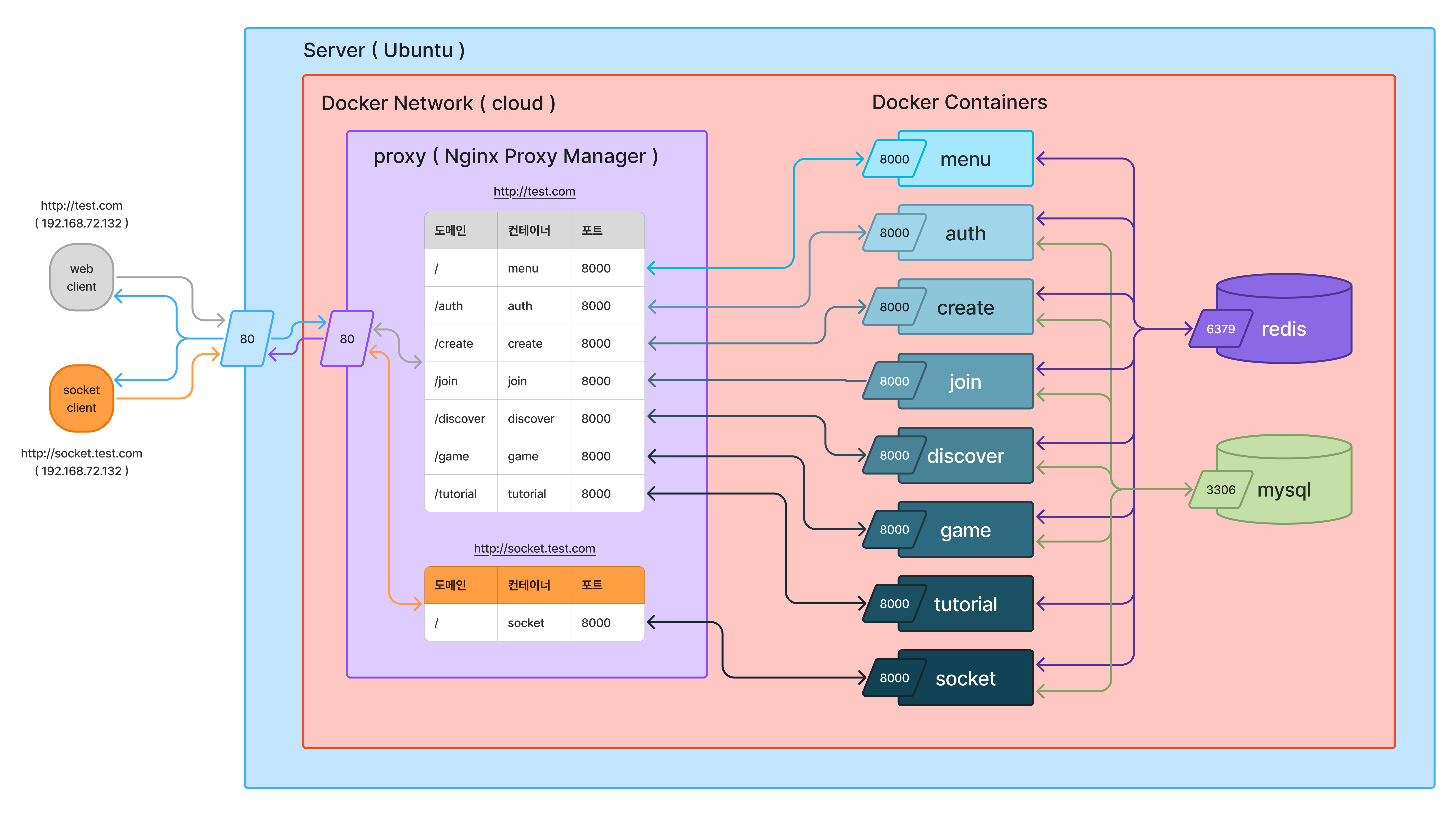Viewport: 1456px width, 816px height.
Task: Click the menu container name table cell
Action: tap(534, 268)
